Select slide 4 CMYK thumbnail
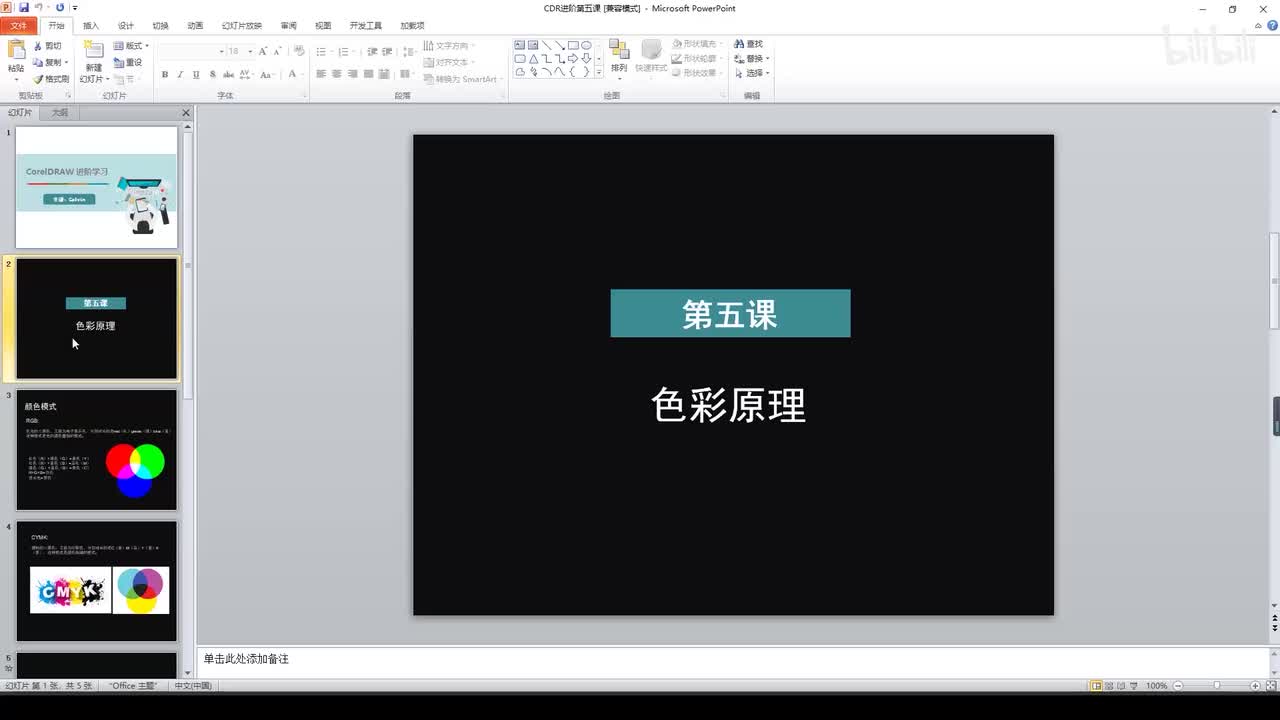The height and width of the screenshot is (720, 1280). [x=96, y=581]
